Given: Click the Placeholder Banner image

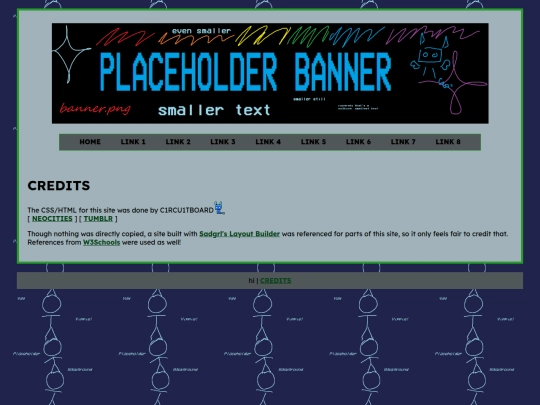Looking at the screenshot, I should coord(270,73).
